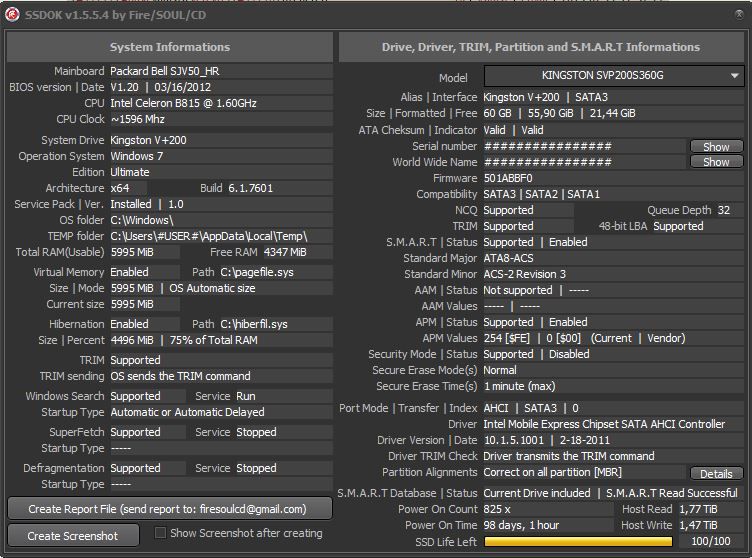
Task: Select Host Read value 1,77 TiB
Action: (698, 509)
